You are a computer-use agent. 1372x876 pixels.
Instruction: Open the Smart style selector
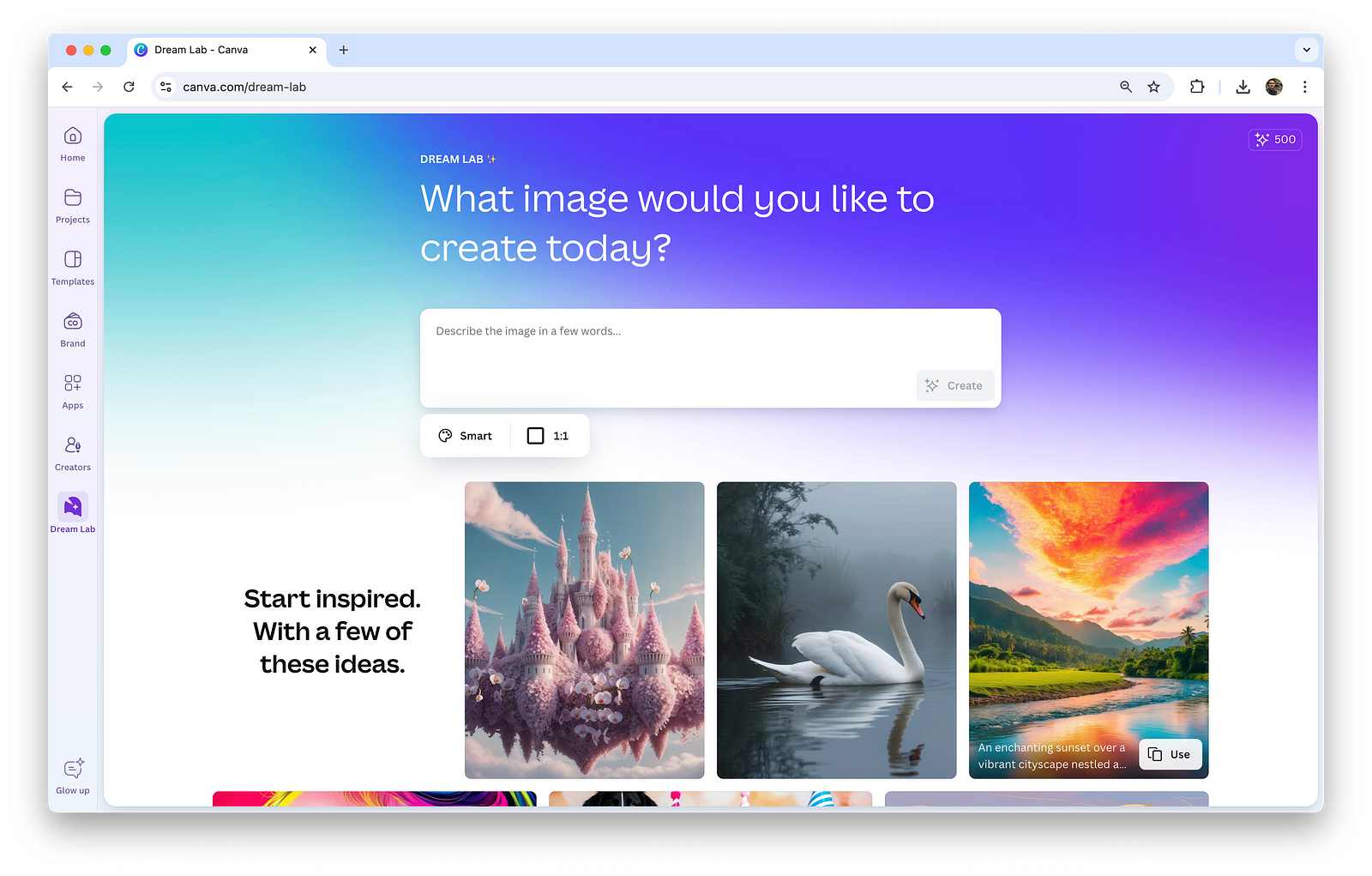coord(464,435)
